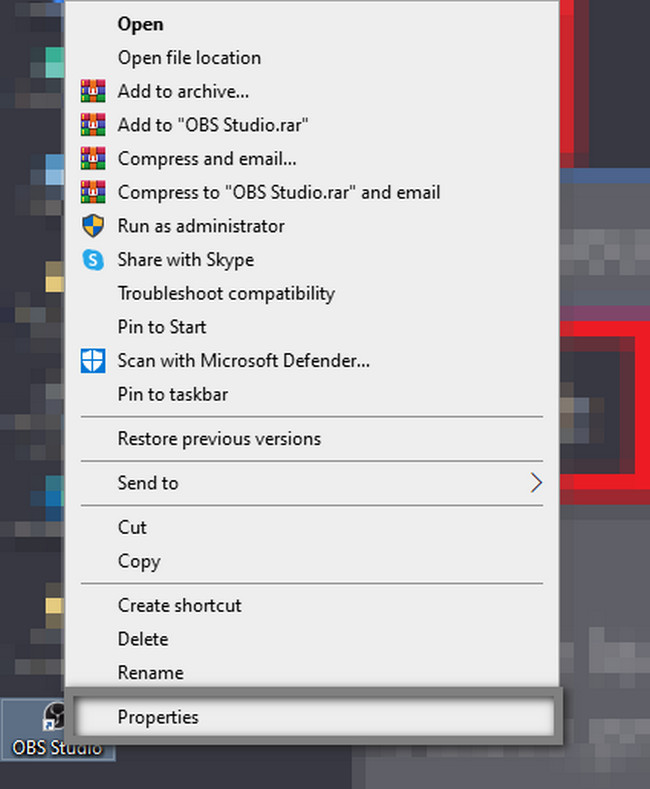
Task: Select the OBS Studio desktop shortcut icon
Action: 57,730
